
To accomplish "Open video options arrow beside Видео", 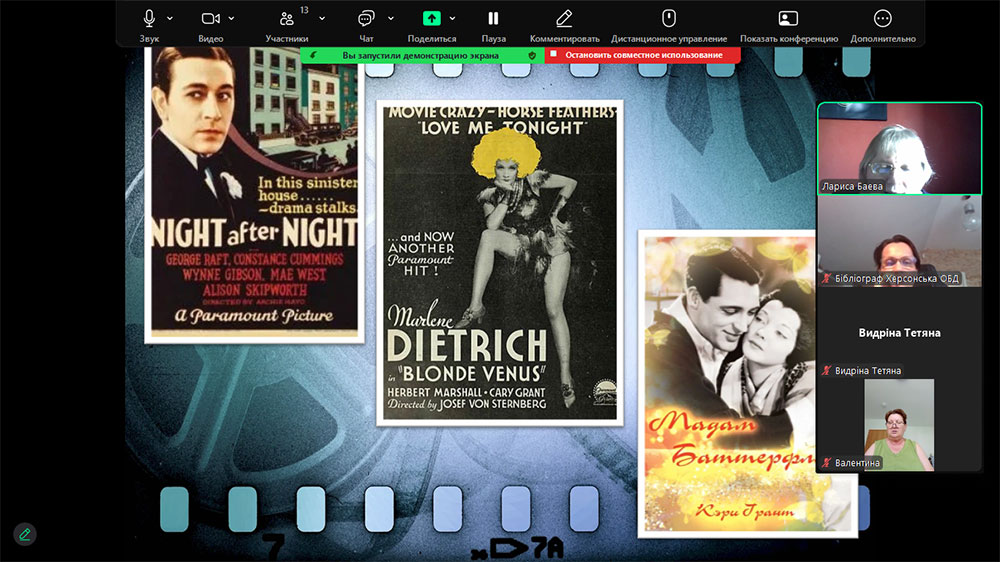I will click(x=231, y=18).
